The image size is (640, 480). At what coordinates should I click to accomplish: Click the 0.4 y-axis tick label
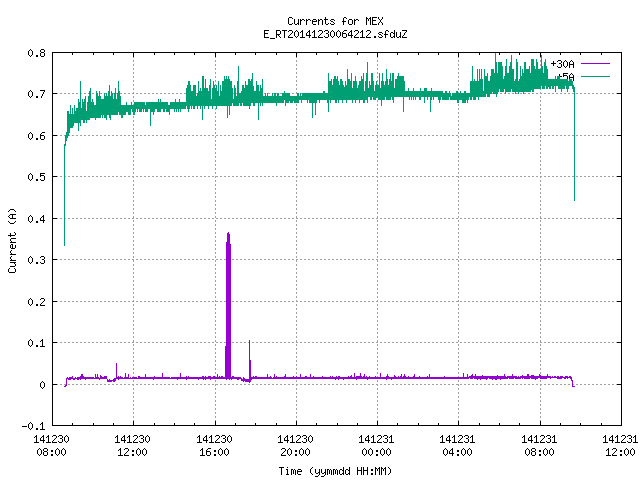[x=37, y=219]
